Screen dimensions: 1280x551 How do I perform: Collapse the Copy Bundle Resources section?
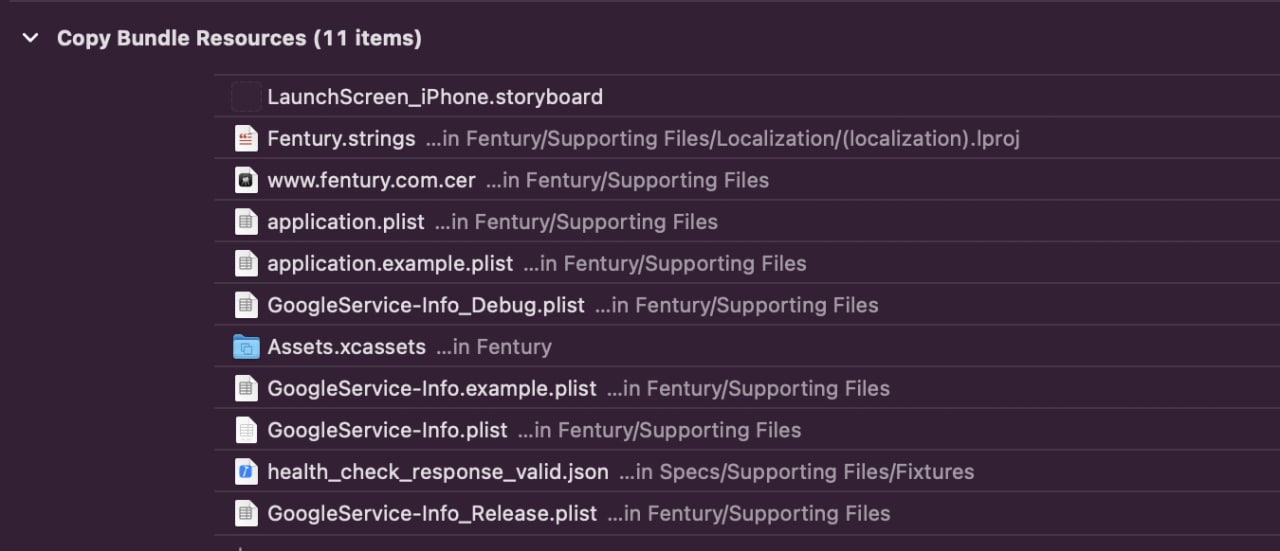click(31, 39)
